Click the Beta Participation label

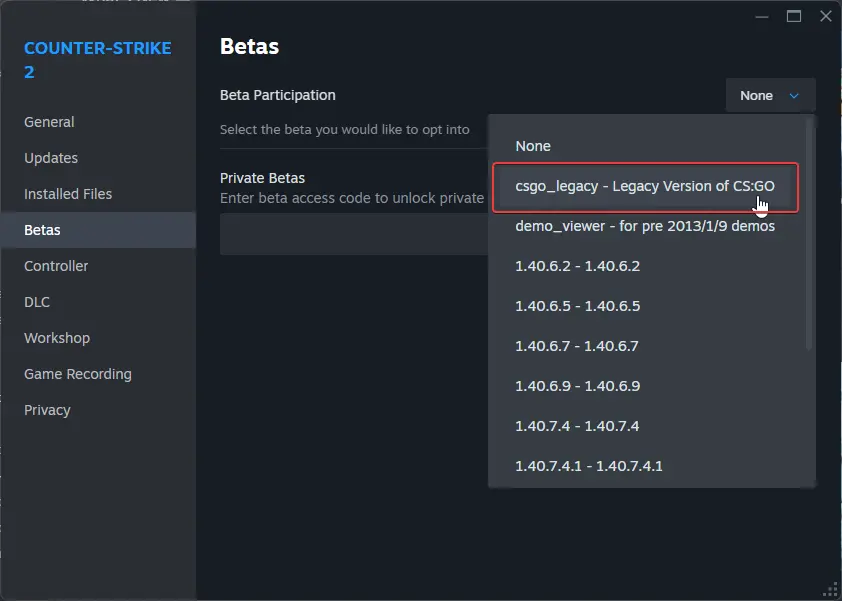pos(278,95)
